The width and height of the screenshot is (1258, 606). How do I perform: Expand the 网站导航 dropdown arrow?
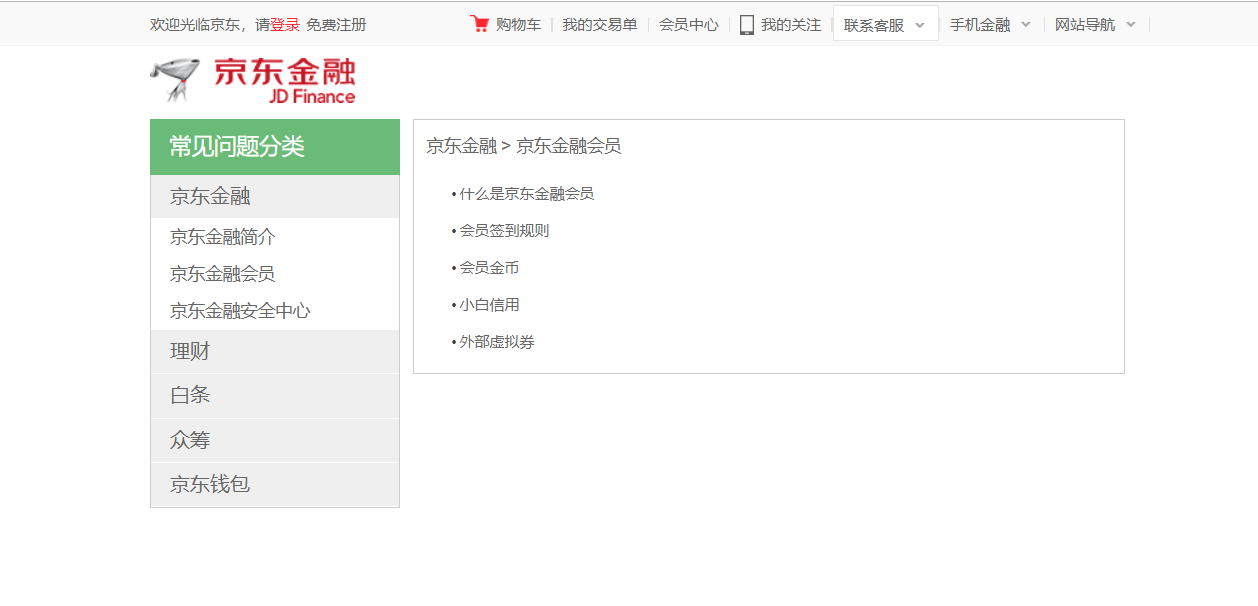tap(1131, 25)
